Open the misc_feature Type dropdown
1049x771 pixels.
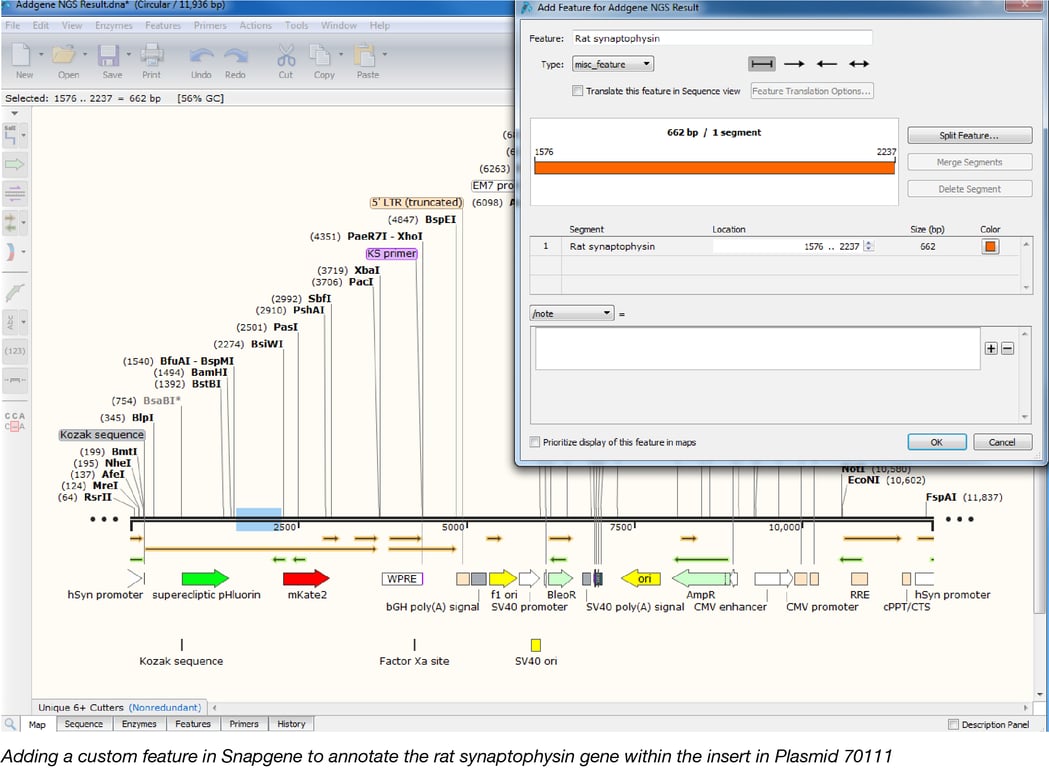point(612,63)
